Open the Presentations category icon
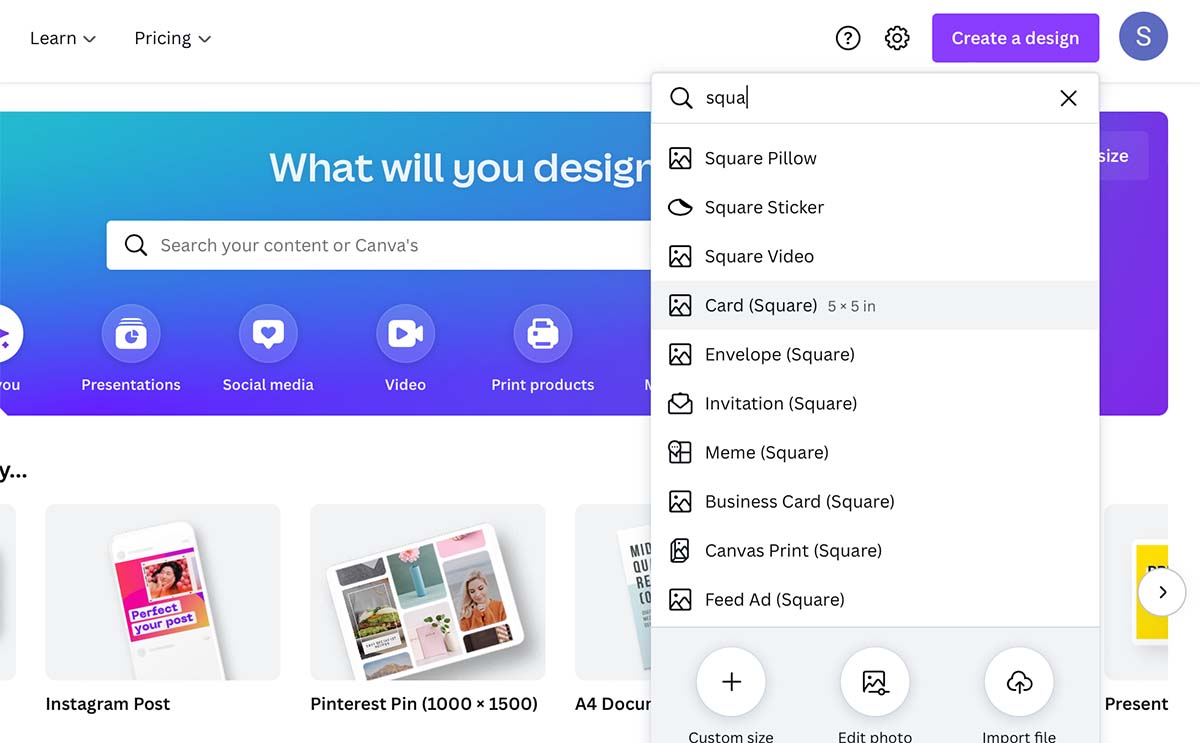The width and height of the screenshot is (1200, 743). [131, 334]
